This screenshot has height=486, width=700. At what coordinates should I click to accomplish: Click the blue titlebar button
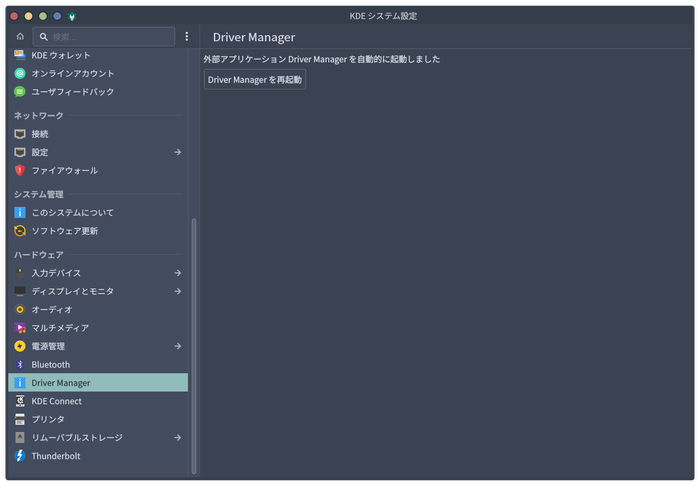point(57,16)
